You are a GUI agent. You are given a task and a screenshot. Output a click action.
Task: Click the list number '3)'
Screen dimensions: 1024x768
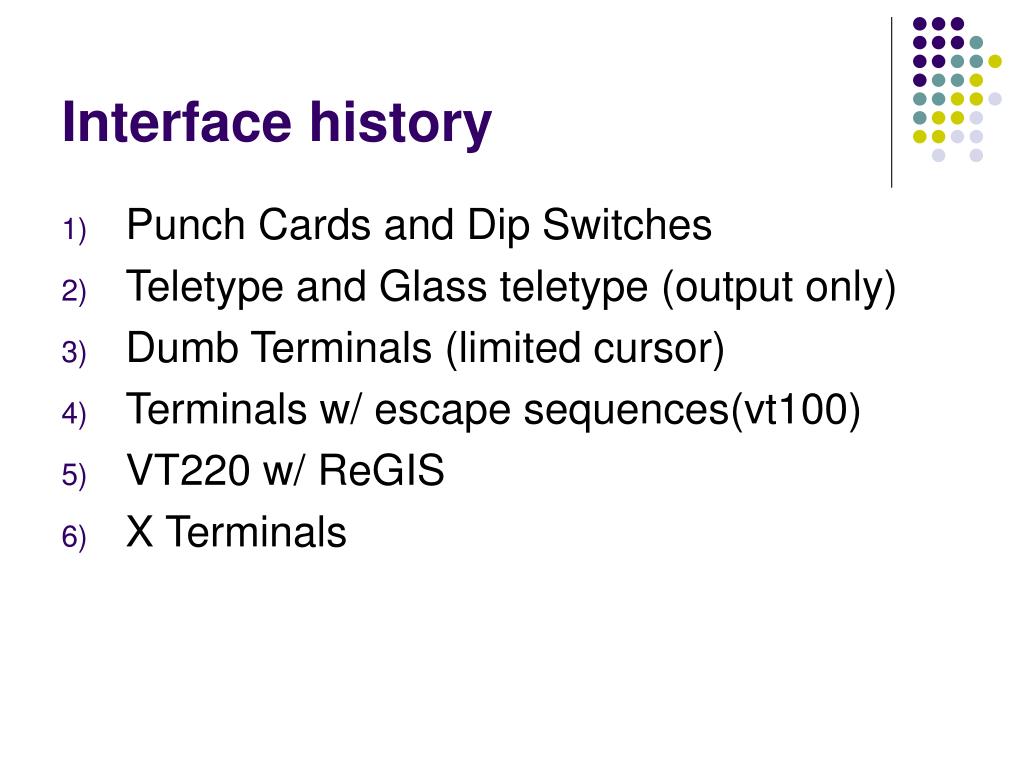74,353
